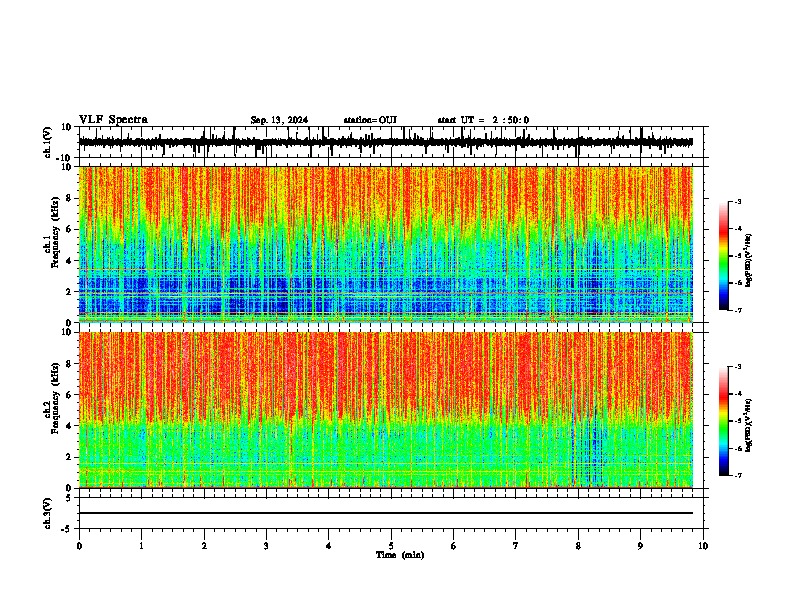Click inside the ch.2 spectrogram panel
Viewport: 792px width, 612px height.
point(386,410)
